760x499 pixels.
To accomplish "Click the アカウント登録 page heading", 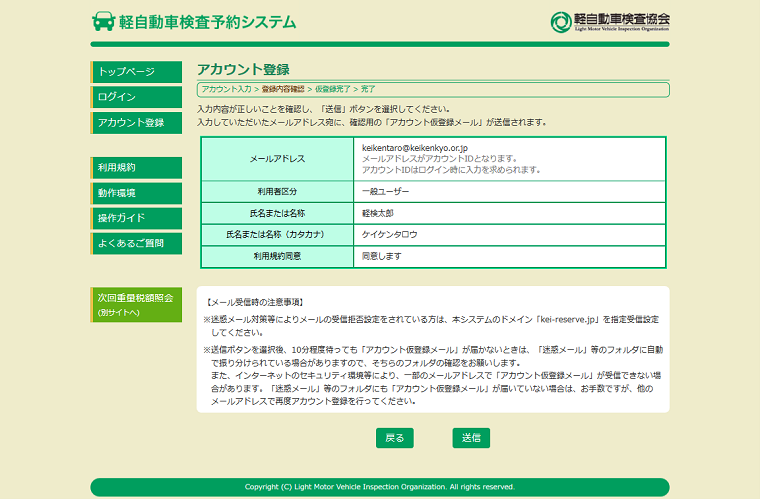I will (243, 69).
